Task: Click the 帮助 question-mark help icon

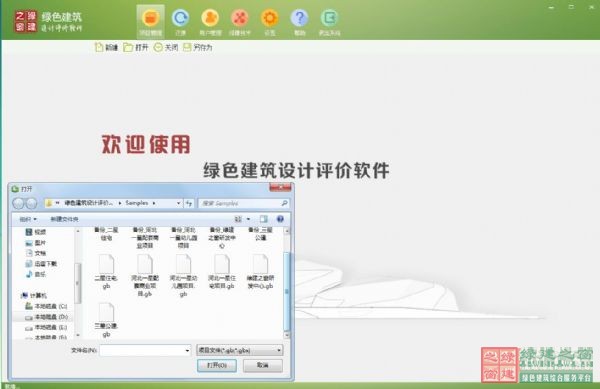Action: [x=300, y=22]
